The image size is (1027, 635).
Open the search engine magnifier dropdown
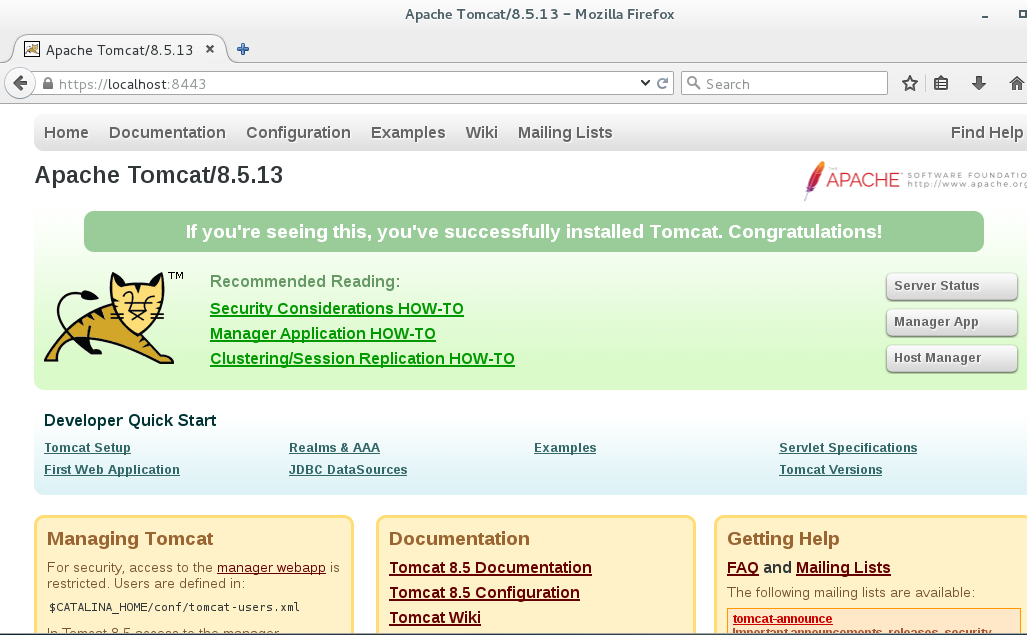pyautogui.click(x=692, y=84)
